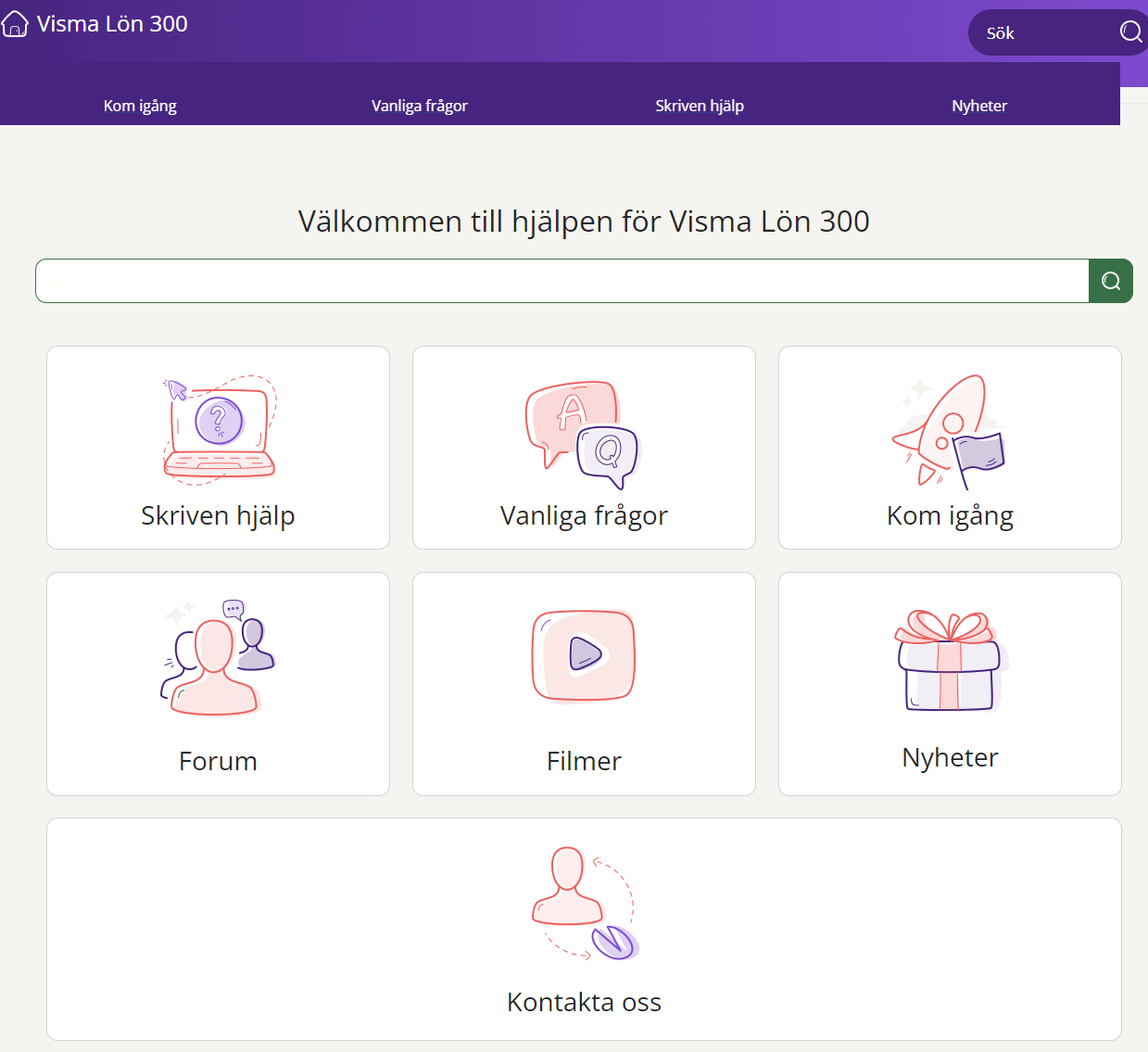Click the gift box illustration
This screenshot has width=1148, height=1052.
950,660
